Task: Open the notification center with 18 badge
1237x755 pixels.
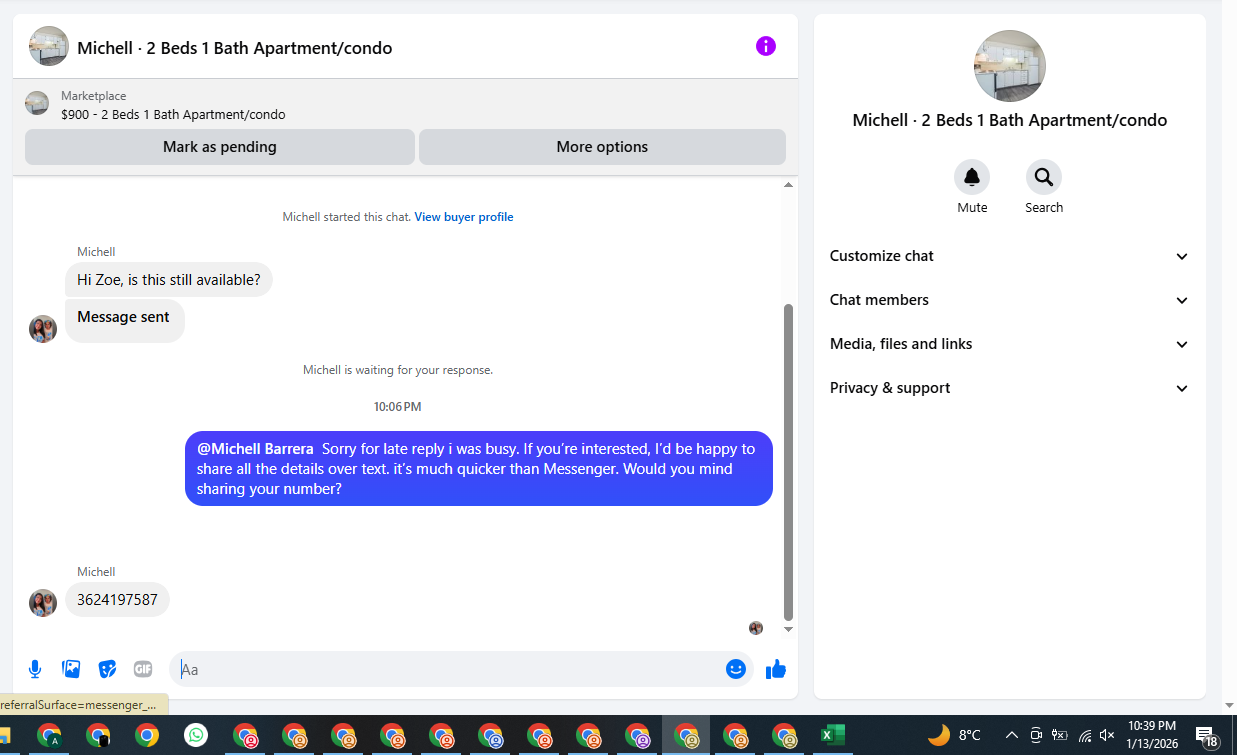Action: pyautogui.click(x=1207, y=737)
